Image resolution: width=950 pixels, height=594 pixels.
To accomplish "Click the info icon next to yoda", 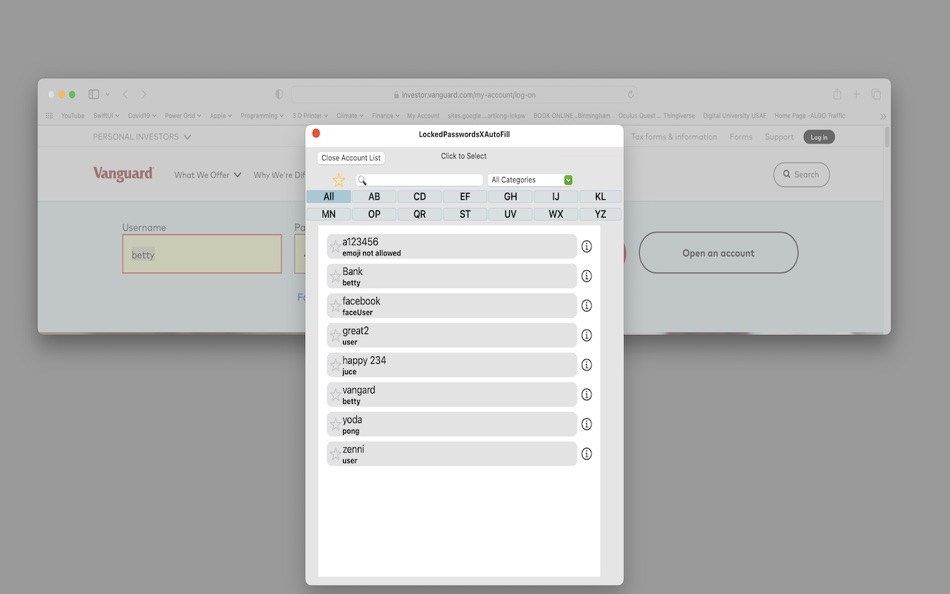I will pos(586,424).
